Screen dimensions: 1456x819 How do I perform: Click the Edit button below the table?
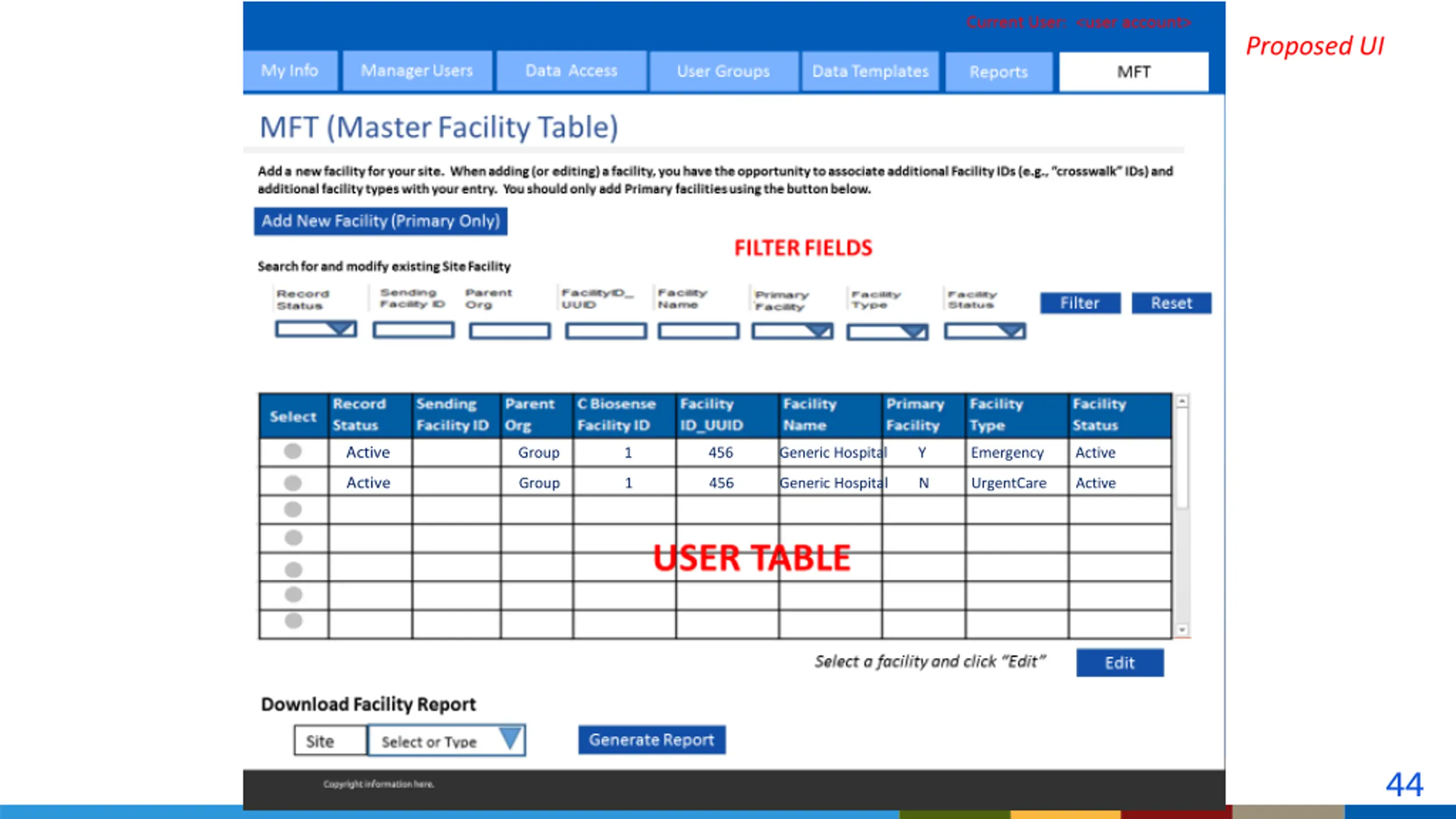click(x=1119, y=663)
